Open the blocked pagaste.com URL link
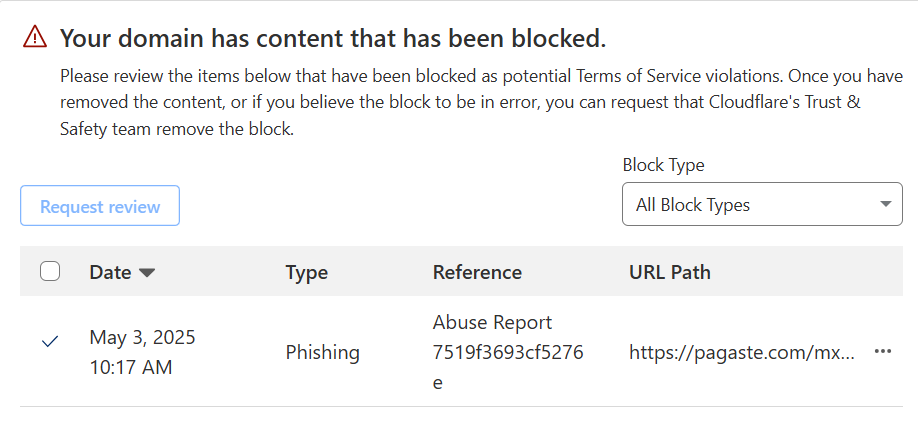Viewport: 918px width, 424px height. tap(743, 352)
